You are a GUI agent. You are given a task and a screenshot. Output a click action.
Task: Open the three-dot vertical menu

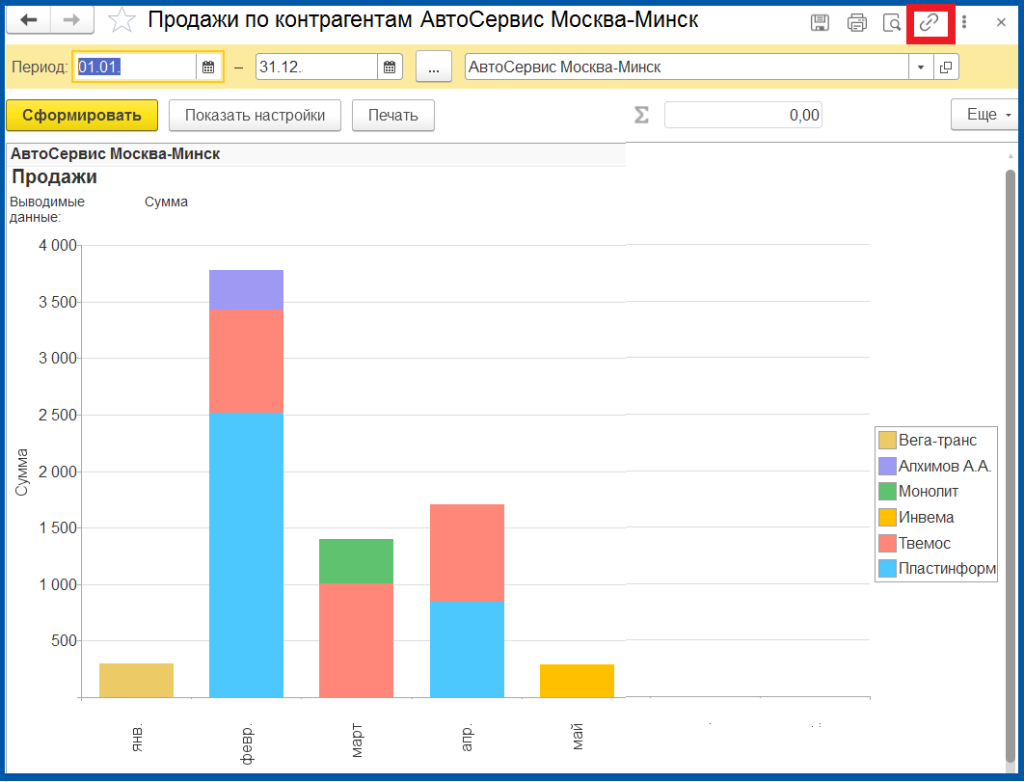[964, 22]
